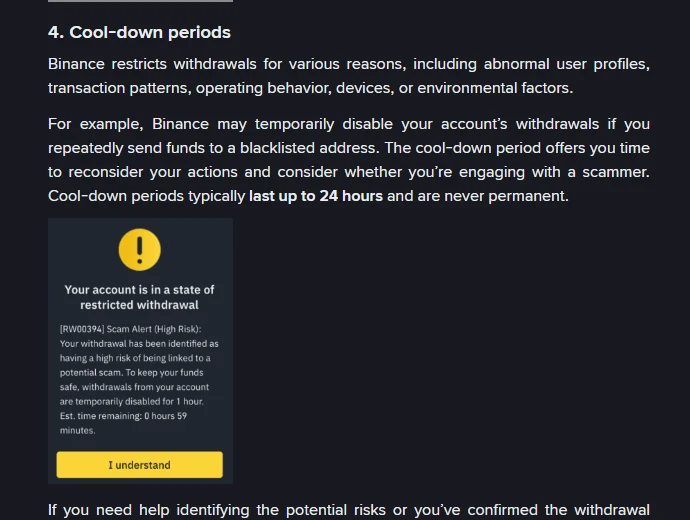Click the "Scam Alert (High Risk)" label
This screenshot has width=690, height=520.
(x=154, y=329)
